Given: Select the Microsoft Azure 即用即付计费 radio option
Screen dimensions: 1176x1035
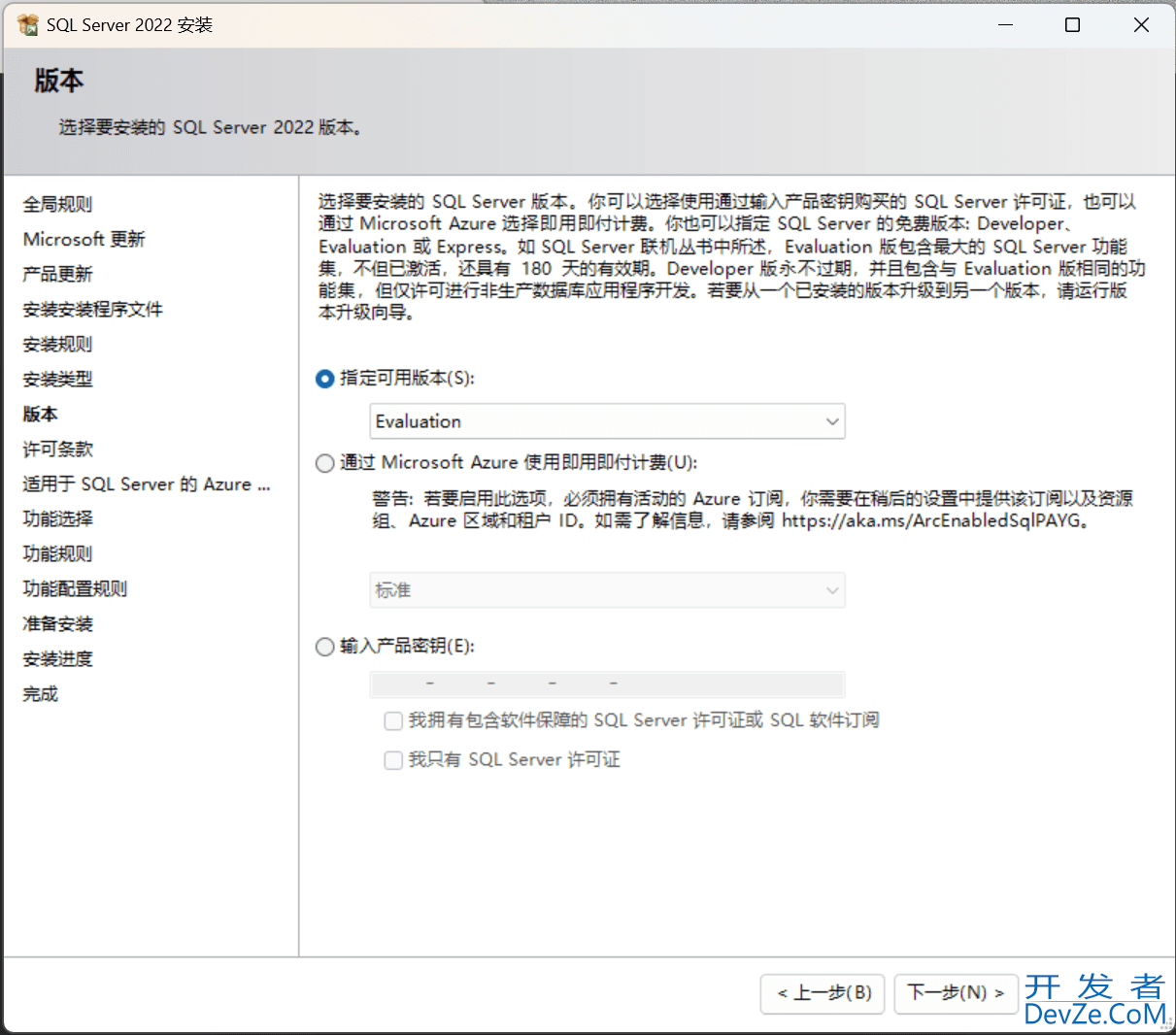Looking at the screenshot, I should [x=325, y=463].
